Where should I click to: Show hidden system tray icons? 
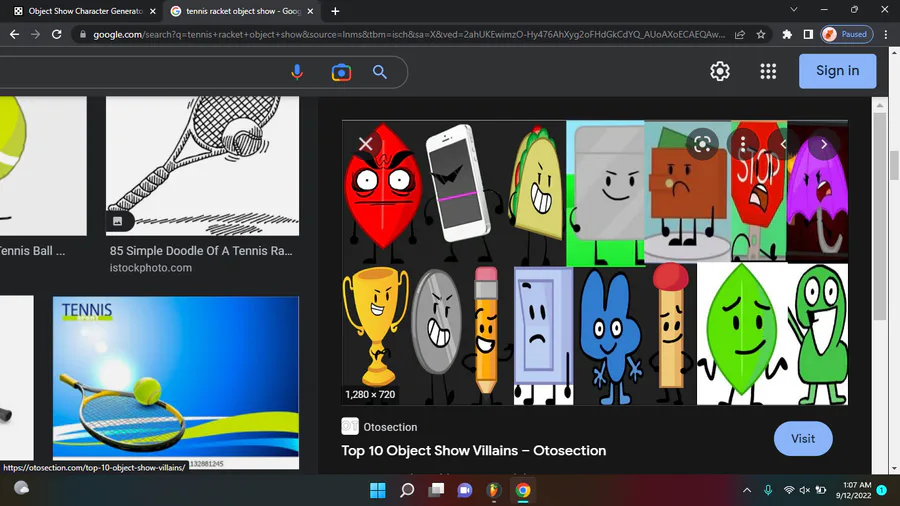pos(747,490)
